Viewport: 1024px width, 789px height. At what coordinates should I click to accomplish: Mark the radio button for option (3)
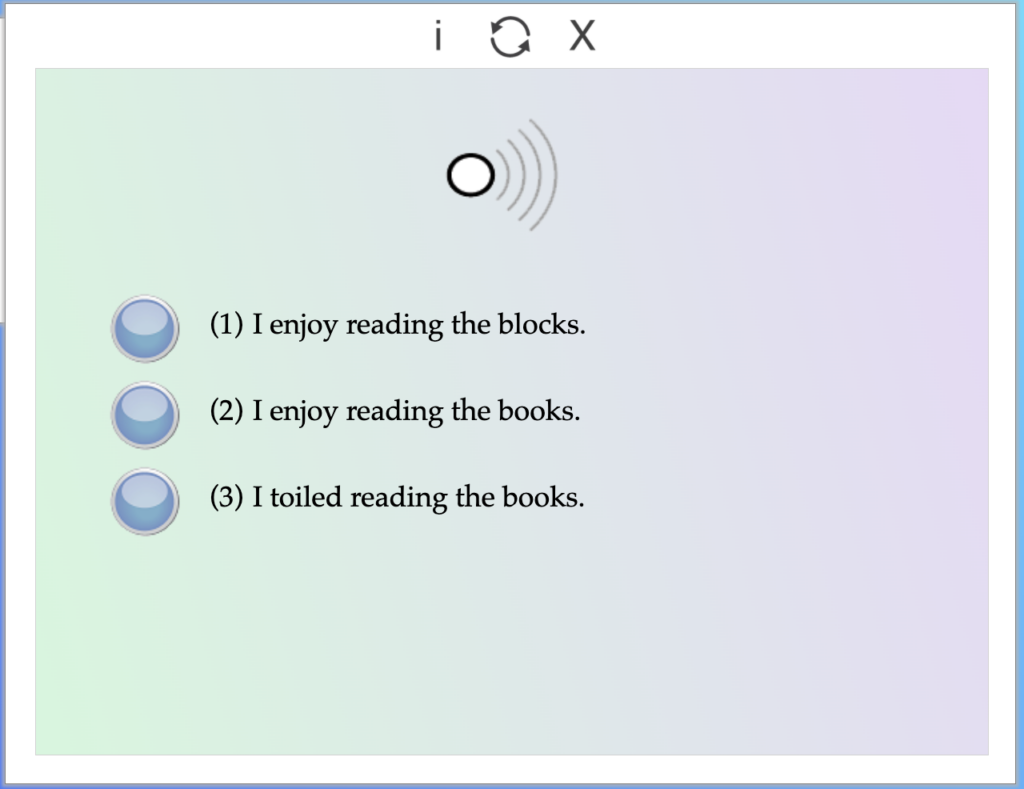click(145, 501)
